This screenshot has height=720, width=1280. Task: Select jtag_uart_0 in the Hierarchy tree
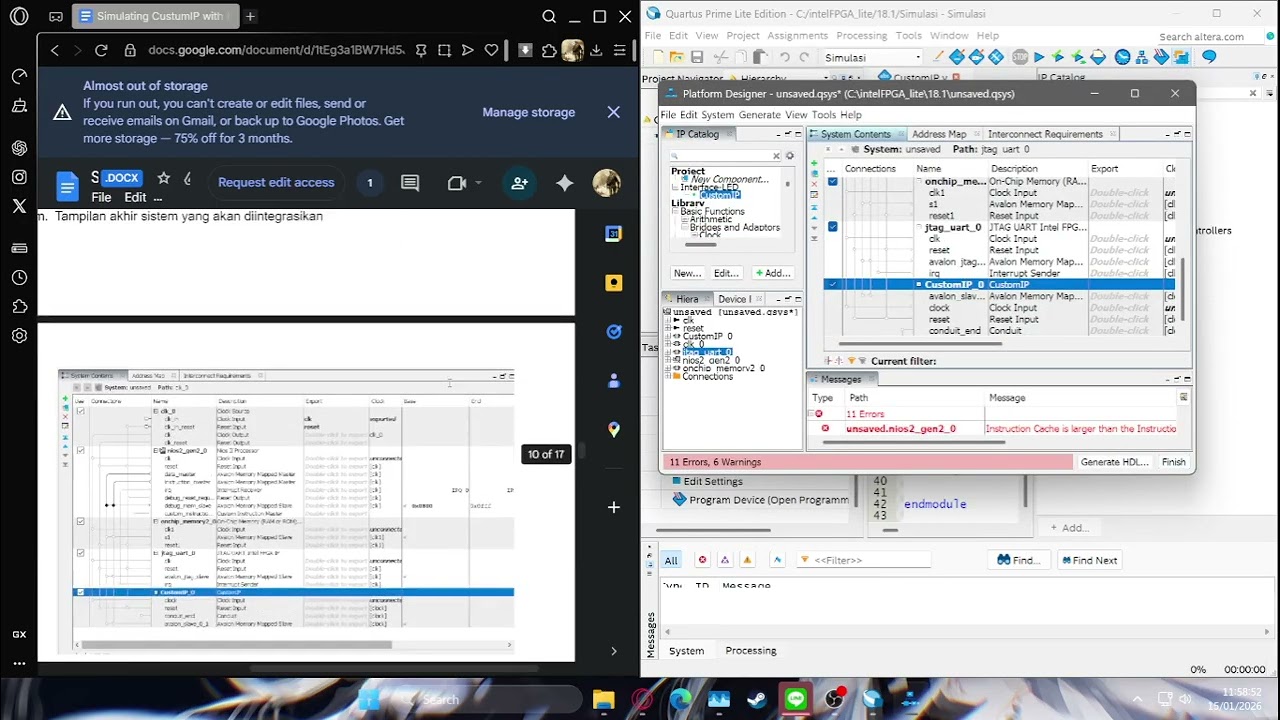pos(708,352)
